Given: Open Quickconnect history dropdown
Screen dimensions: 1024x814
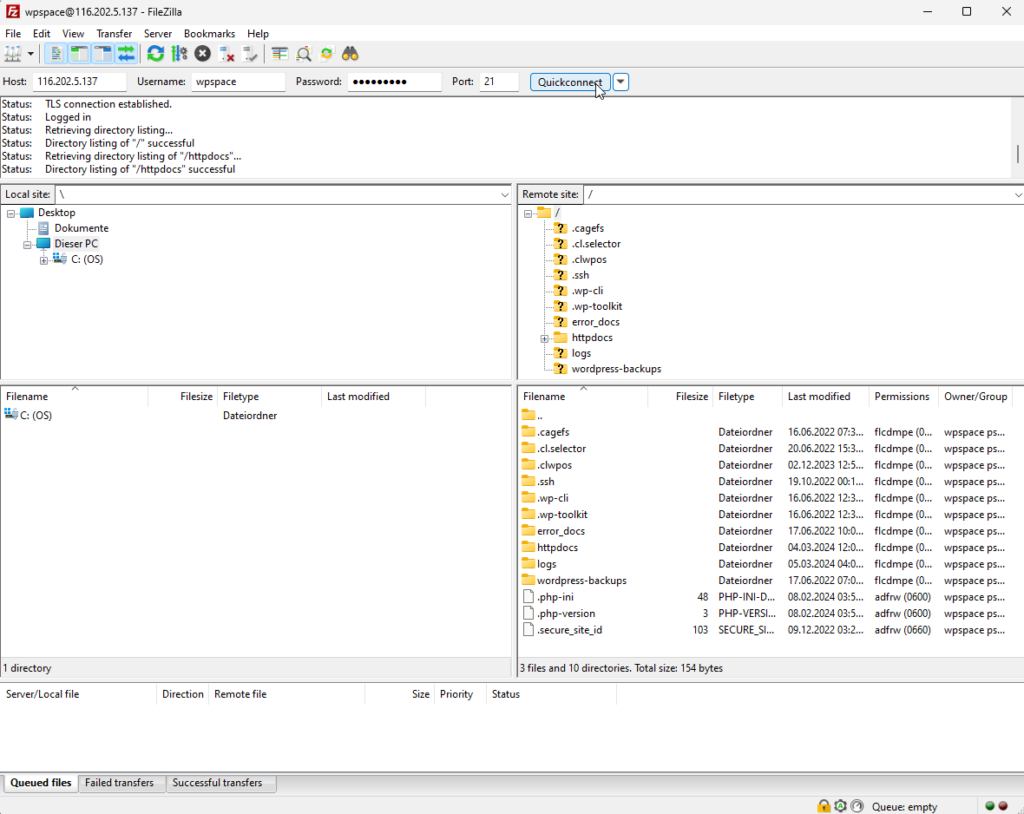Looking at the screenshot, I should (621, 82).
